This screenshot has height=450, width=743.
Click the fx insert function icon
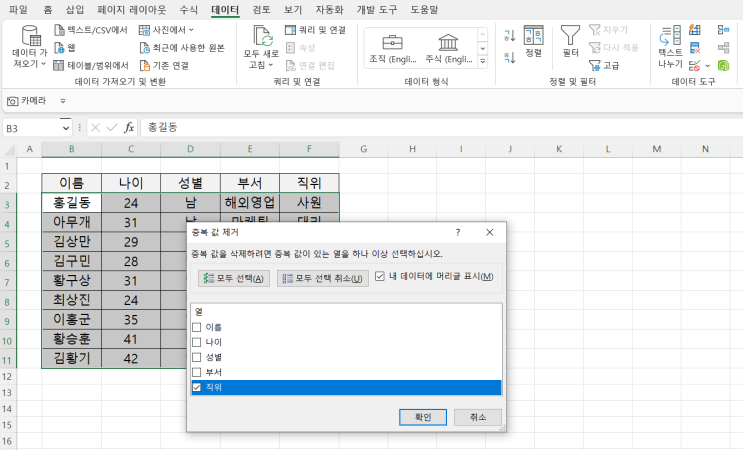[129, 127]
